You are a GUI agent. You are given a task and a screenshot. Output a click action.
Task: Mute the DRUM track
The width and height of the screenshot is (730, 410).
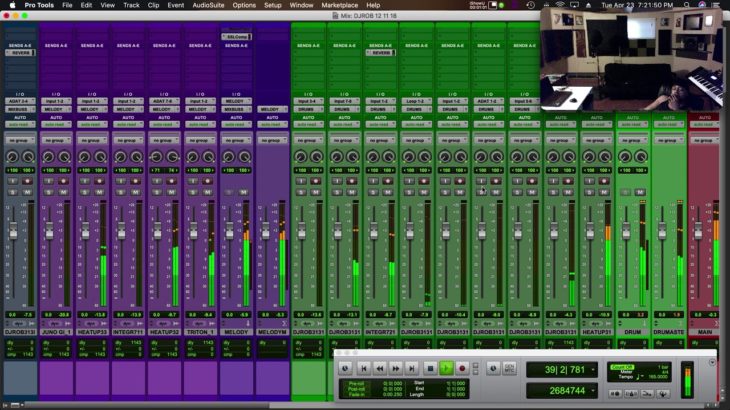click(640, 192)
